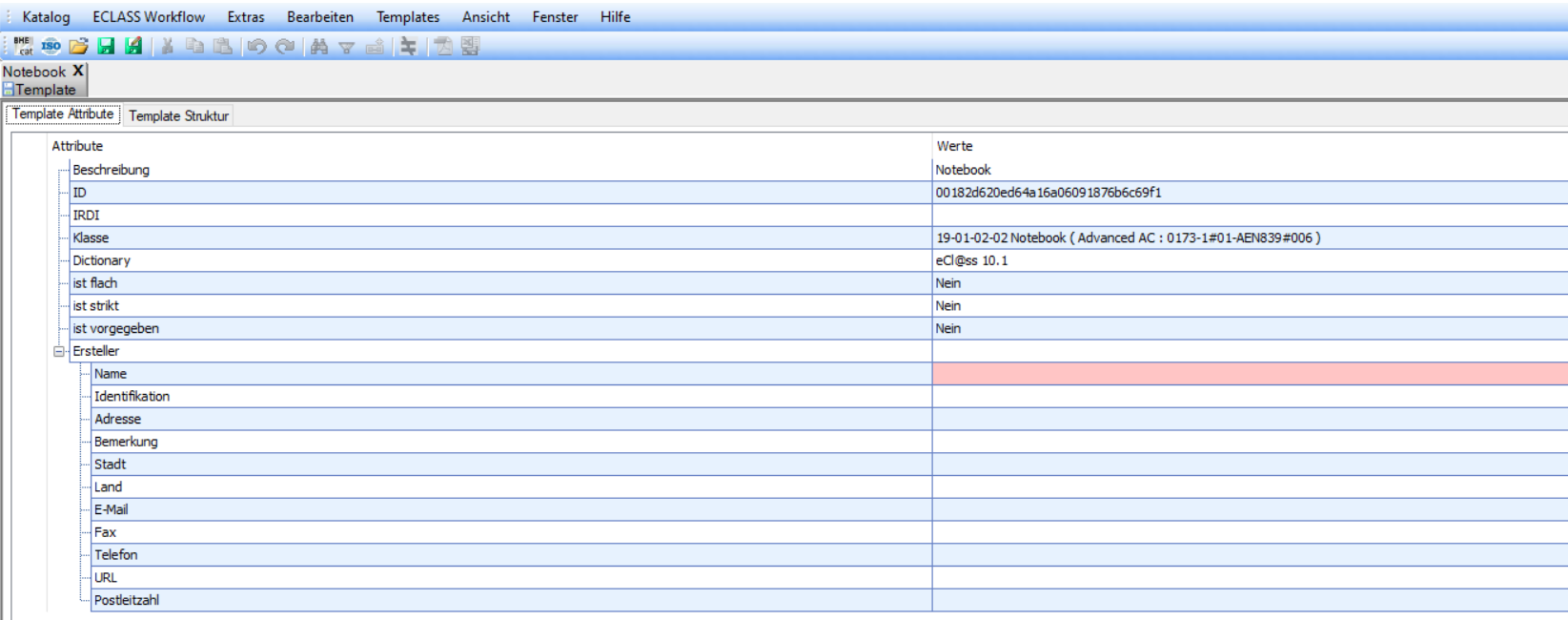1568x620 pixels.
Task: Click the filter funnel toolbar icon
Action: [347, 47]
